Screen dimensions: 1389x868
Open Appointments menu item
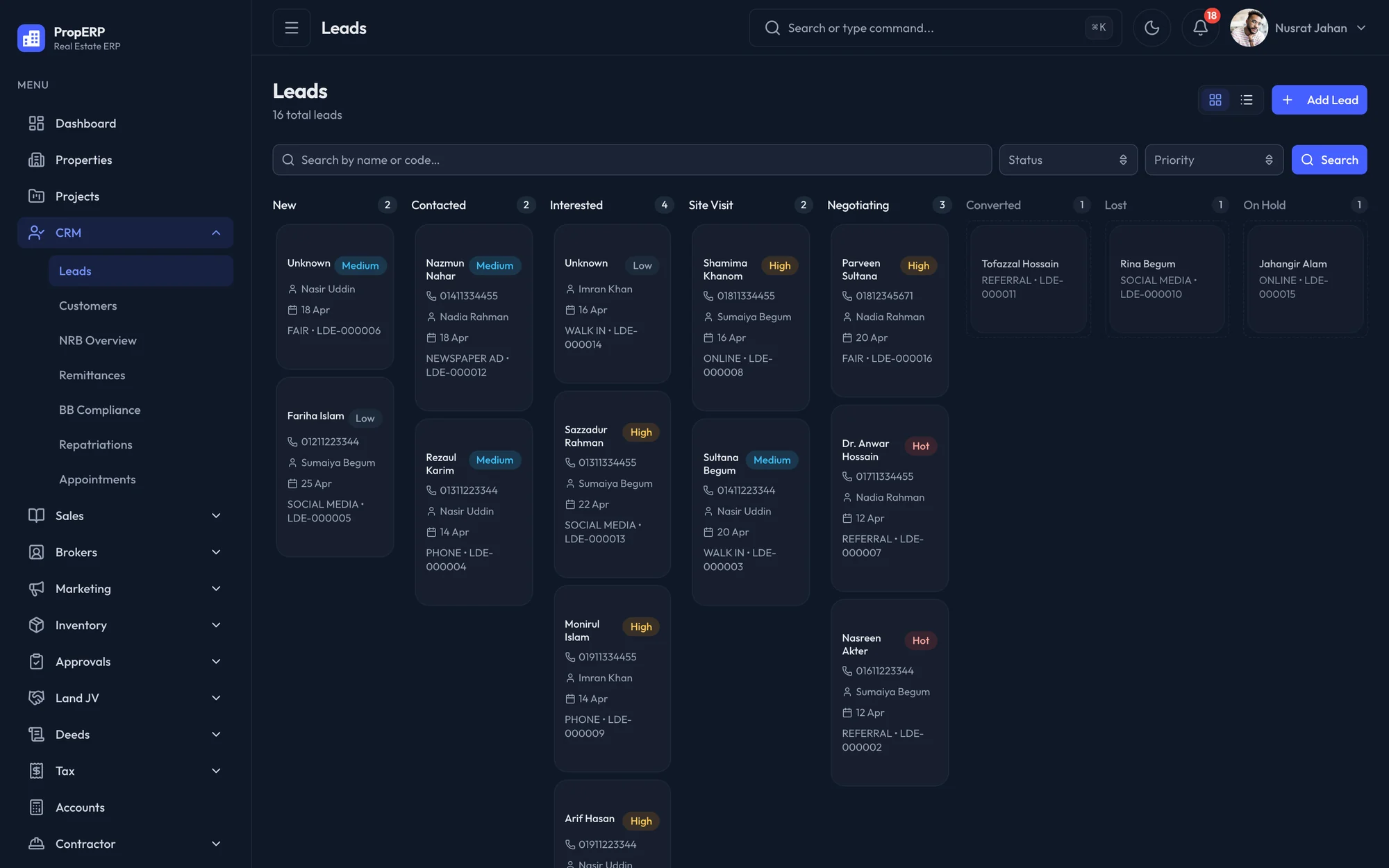[141, 479]
